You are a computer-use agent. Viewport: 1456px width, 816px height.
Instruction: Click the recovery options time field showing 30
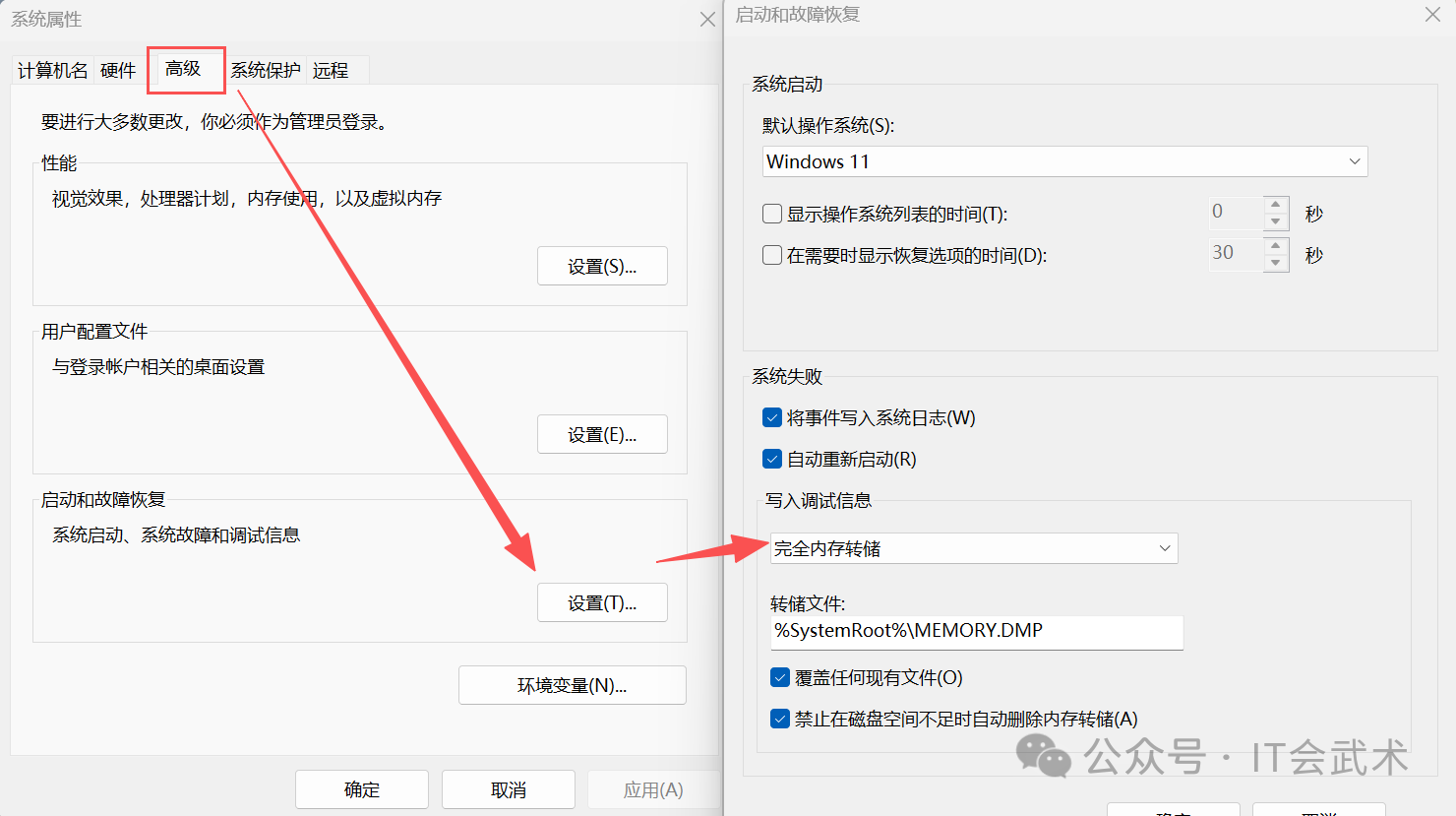pos(1236,254)
